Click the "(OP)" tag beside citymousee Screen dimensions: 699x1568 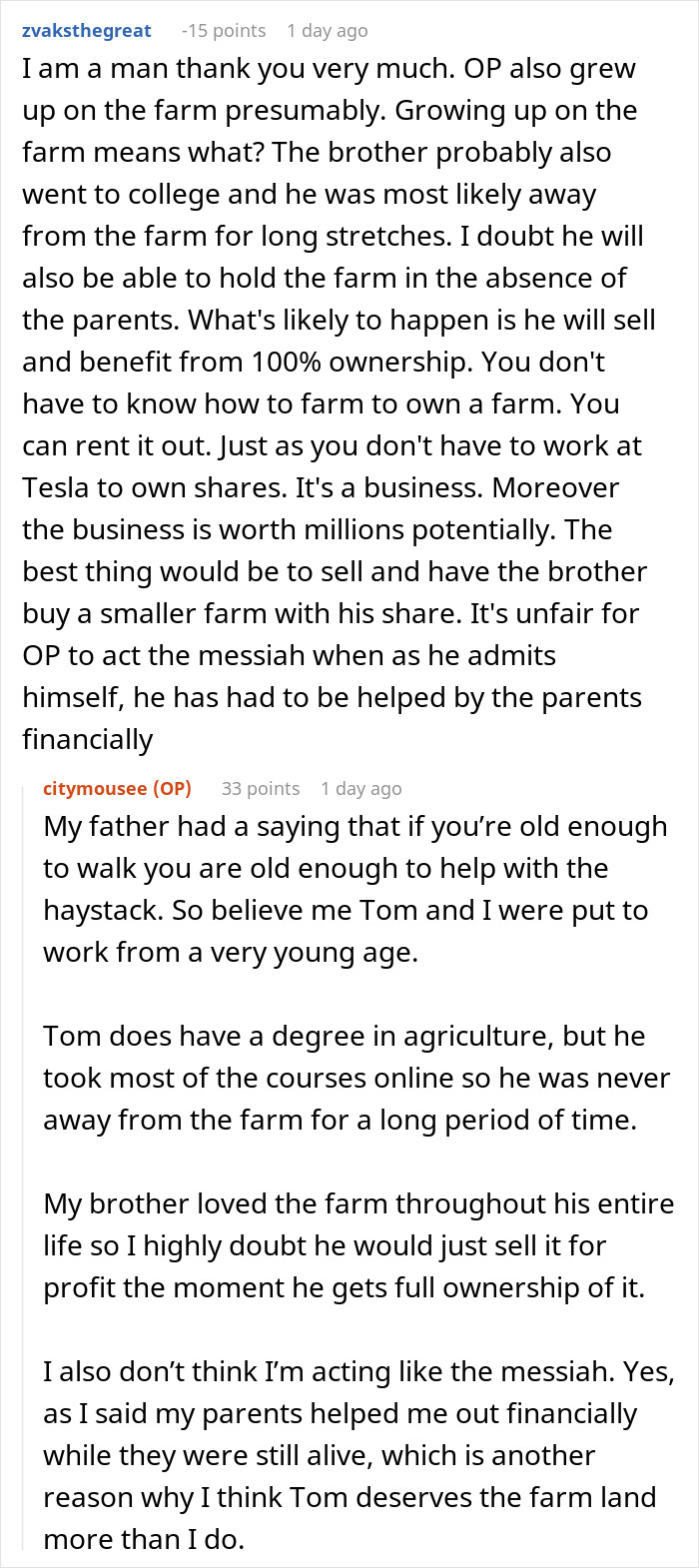[172, 788]
